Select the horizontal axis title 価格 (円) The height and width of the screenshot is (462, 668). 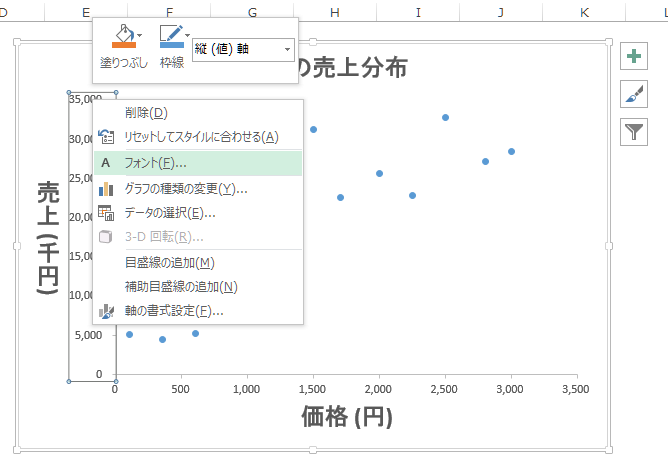[347, 416]
